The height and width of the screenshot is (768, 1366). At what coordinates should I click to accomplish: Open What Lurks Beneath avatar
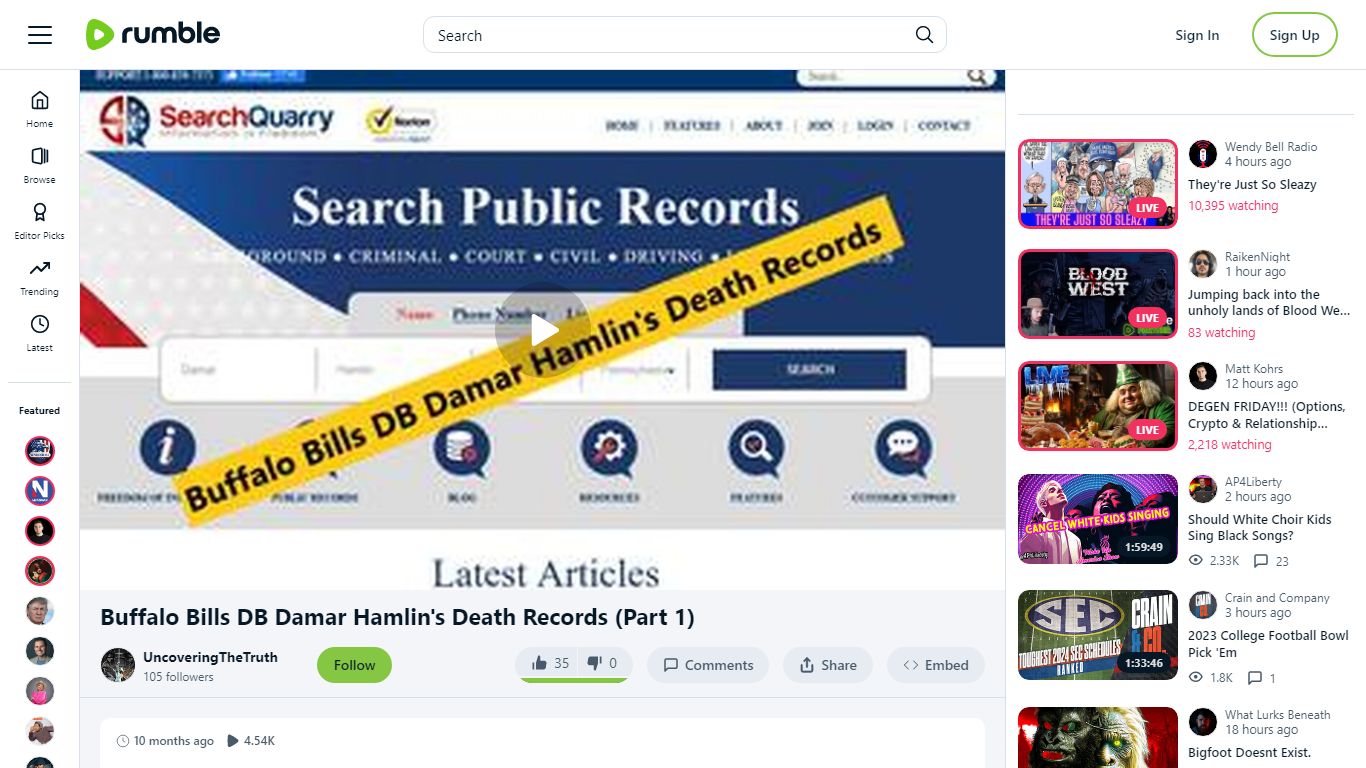pyautogui.click(x=1203, y=722)
